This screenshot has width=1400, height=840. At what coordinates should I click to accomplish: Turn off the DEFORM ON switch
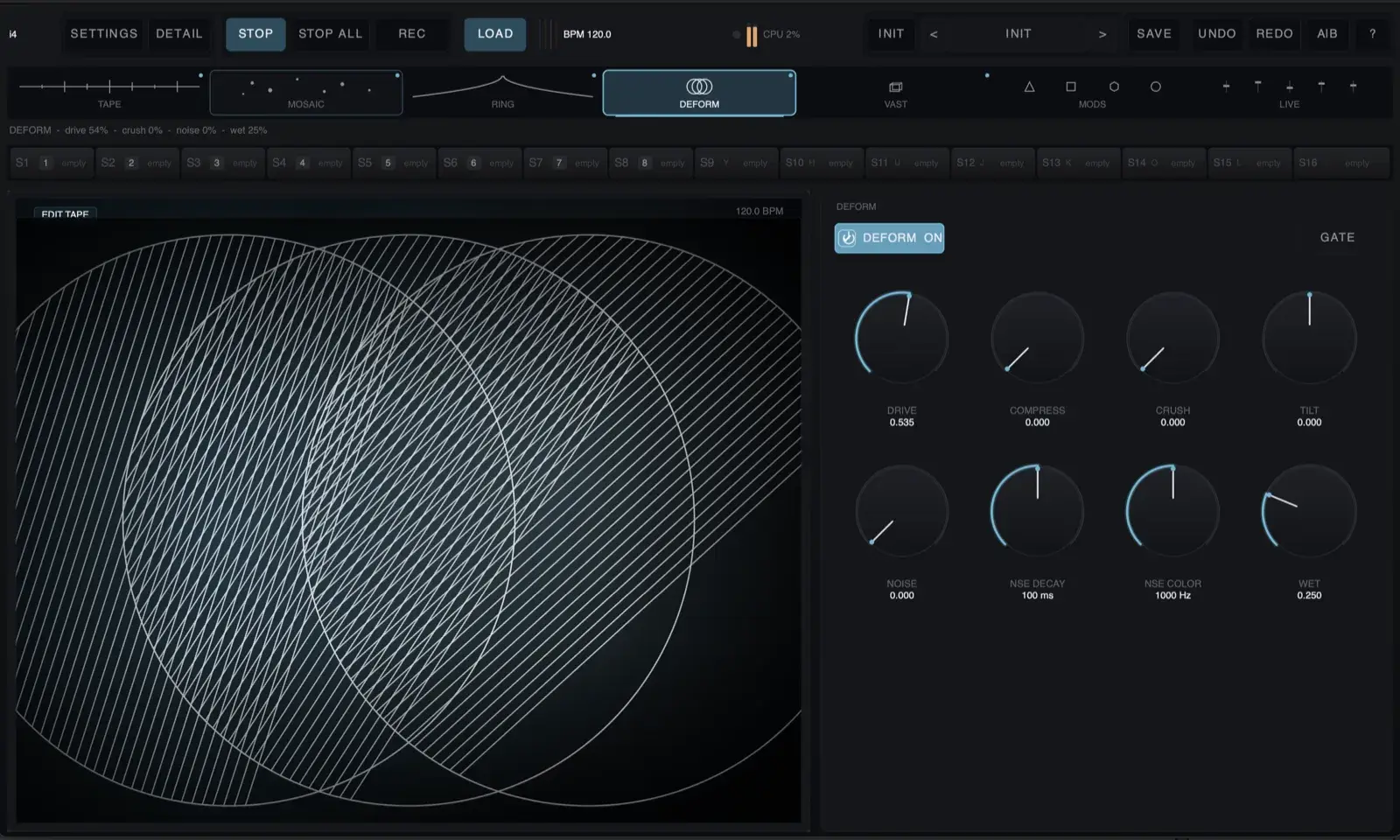[x=889, y=238]
